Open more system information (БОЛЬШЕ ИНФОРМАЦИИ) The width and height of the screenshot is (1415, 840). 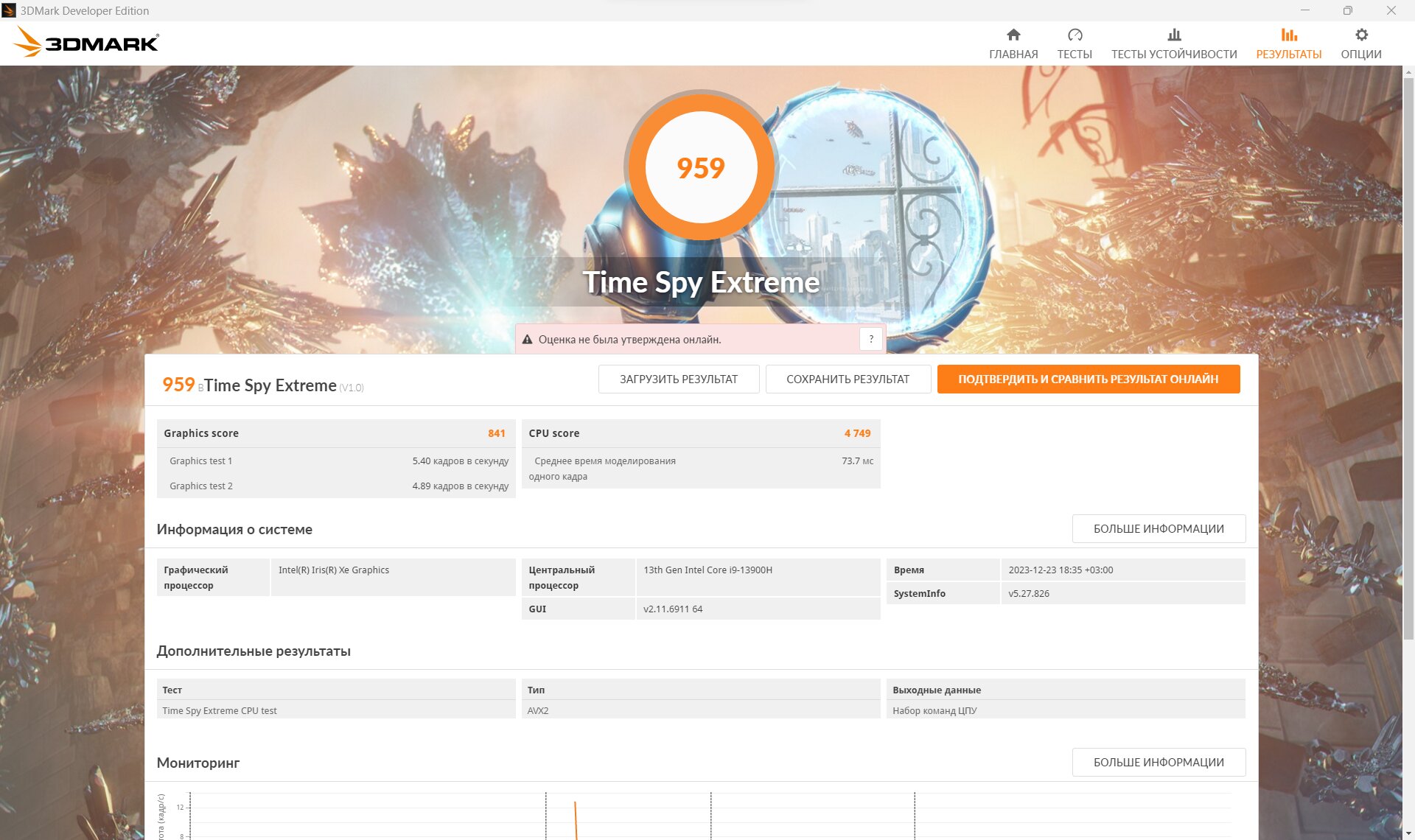point(1159,528)
